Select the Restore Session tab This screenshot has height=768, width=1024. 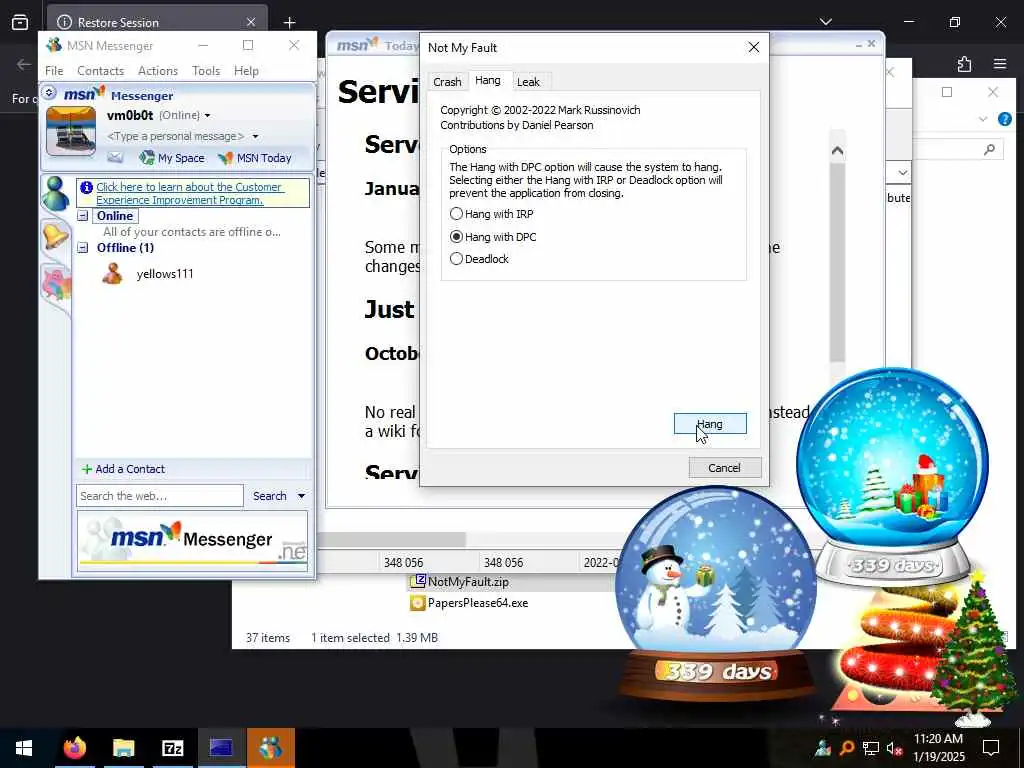click(x=157, y=22)
